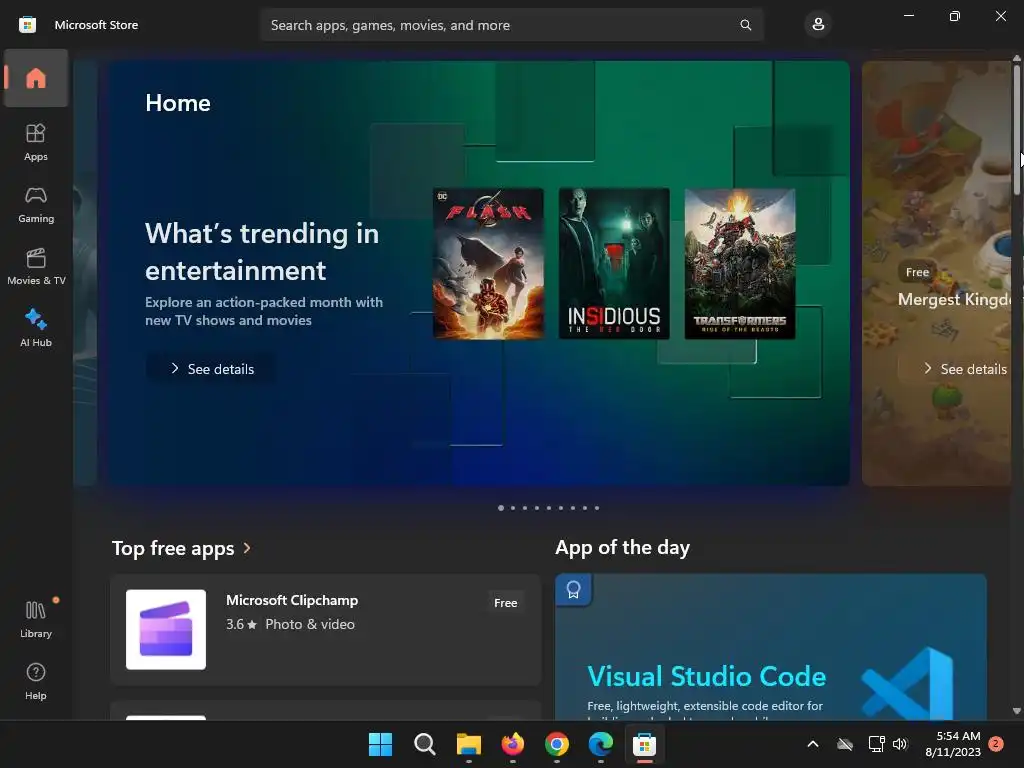This screenshot has height=768, width=1024.
Task: Click the OneDrive cloud tray icon
Action: (x=845, y=744)
